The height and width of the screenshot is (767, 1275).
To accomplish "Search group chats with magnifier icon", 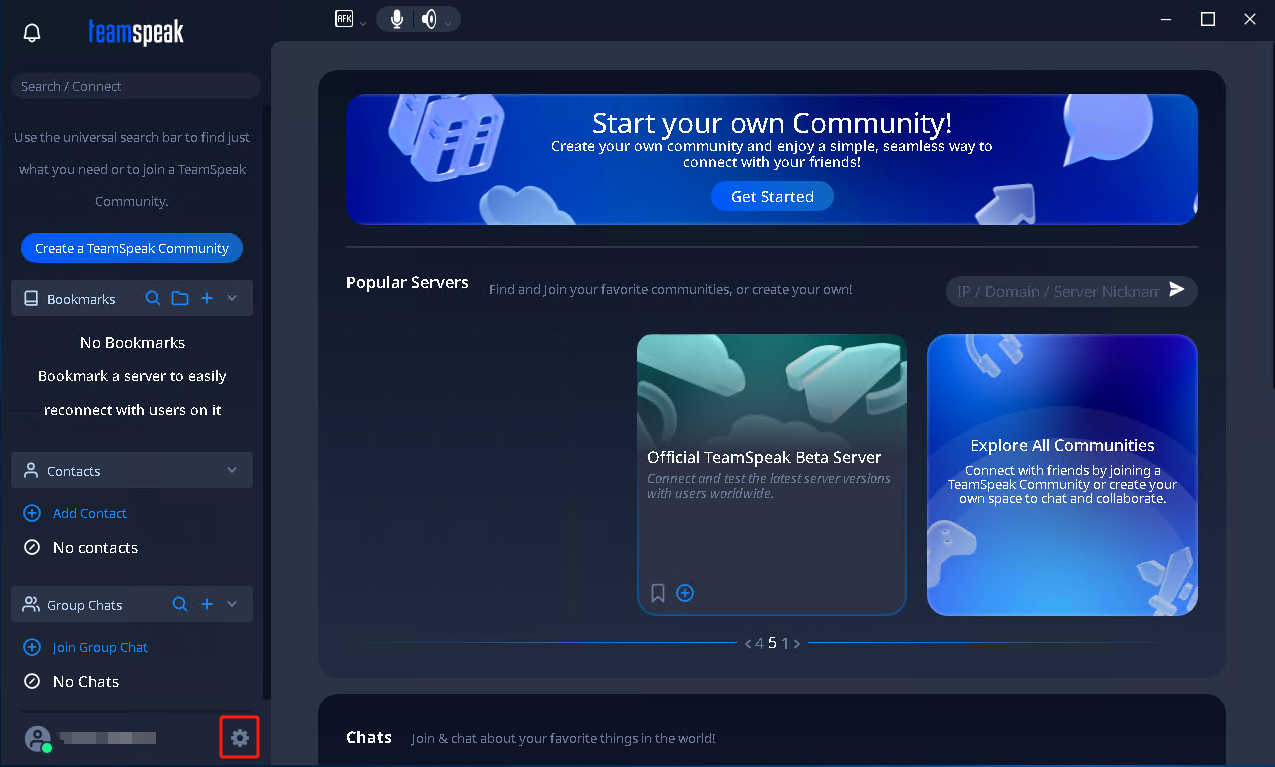I will point(180,604).
